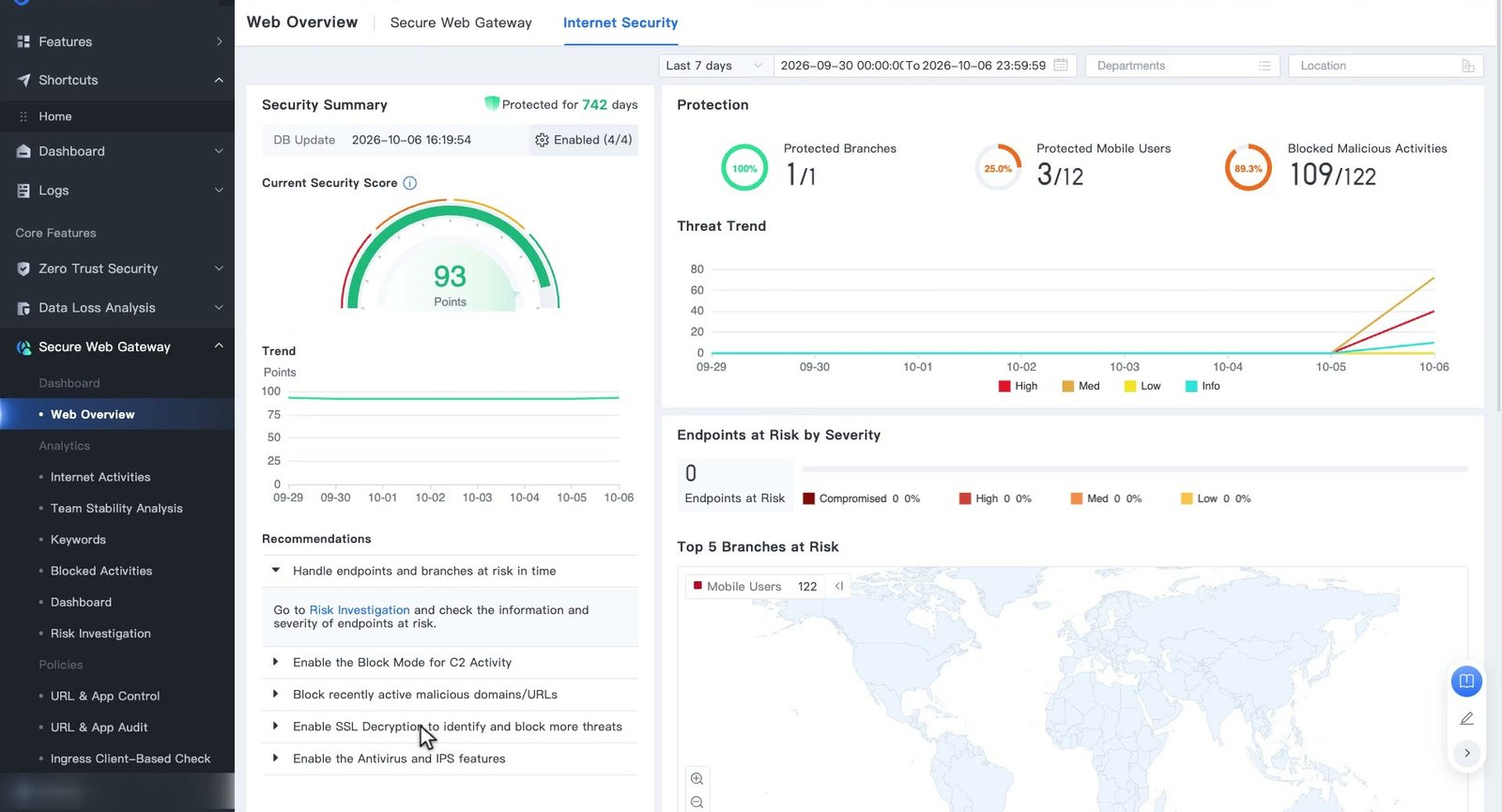
Task: Open the Last 7 days dropdown
Action: coord(715,66)
